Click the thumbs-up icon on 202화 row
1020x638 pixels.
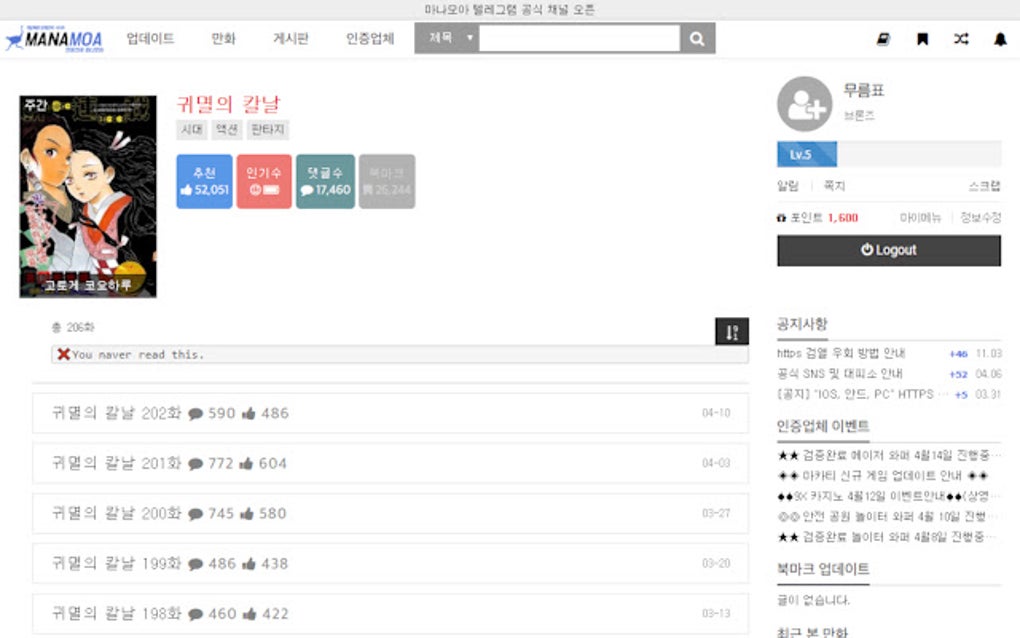point(248,414)
